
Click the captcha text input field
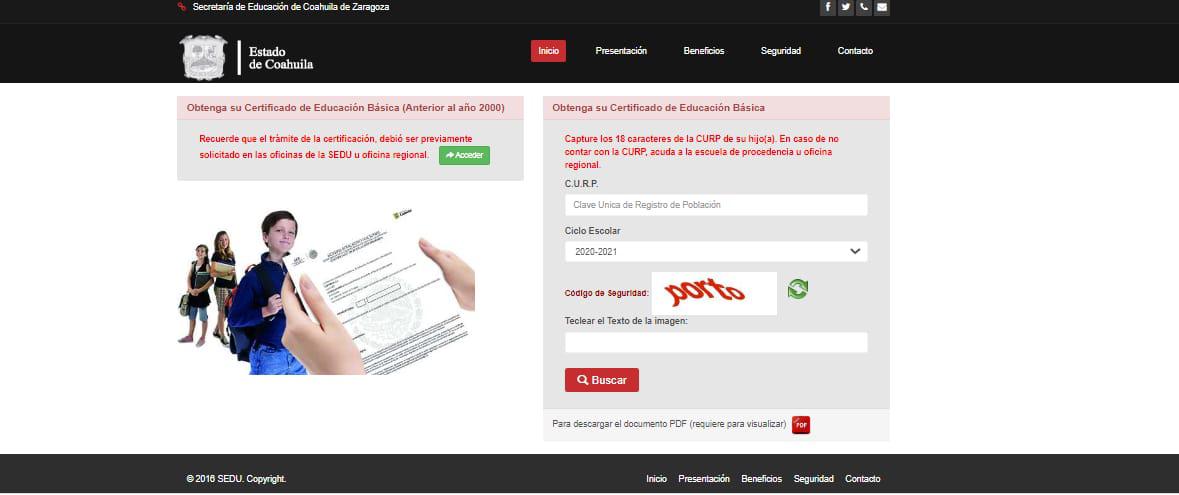[x=715, y=343]
